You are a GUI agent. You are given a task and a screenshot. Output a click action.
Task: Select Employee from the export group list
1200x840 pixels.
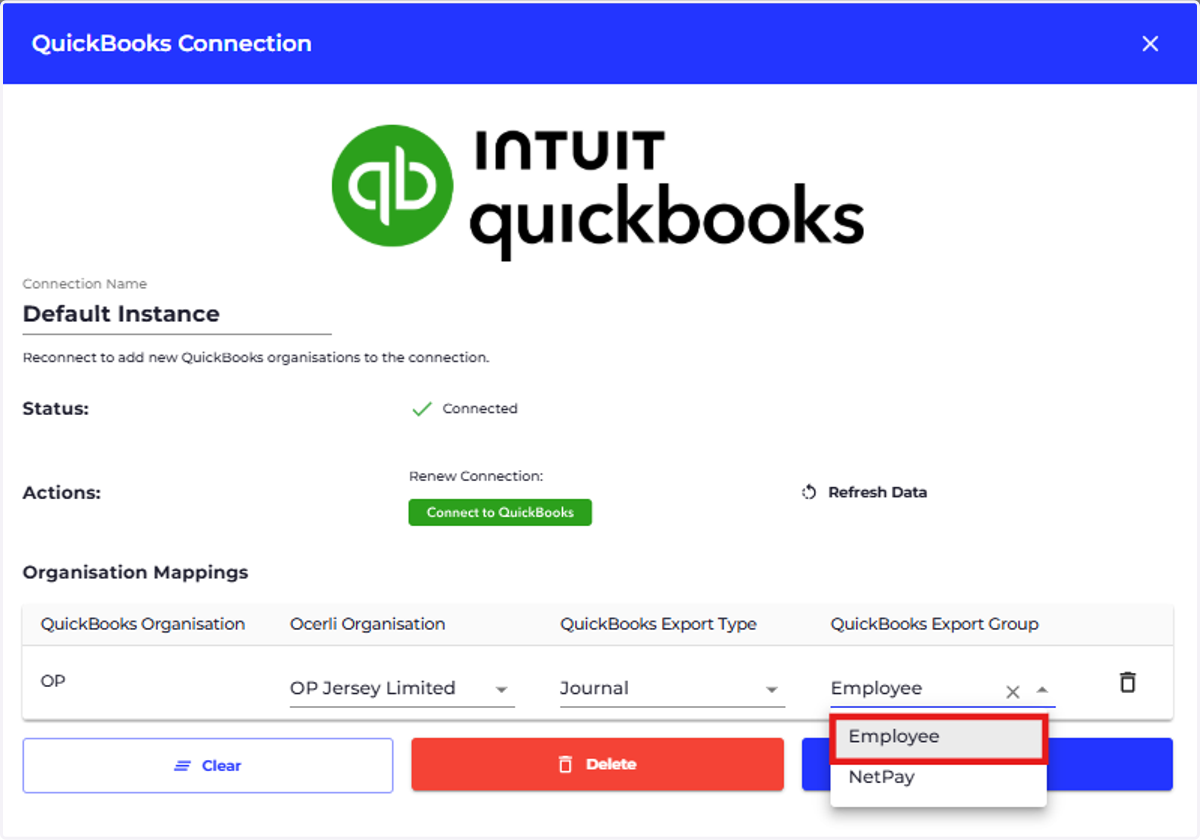938,738
